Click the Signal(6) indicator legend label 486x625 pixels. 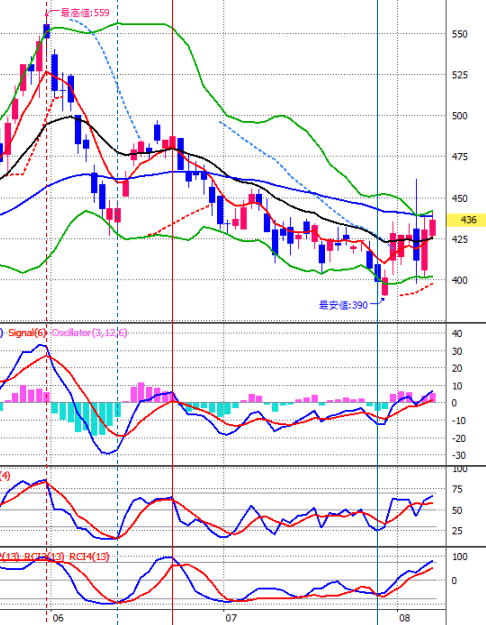pyautogui.click(x=28, y=332)
